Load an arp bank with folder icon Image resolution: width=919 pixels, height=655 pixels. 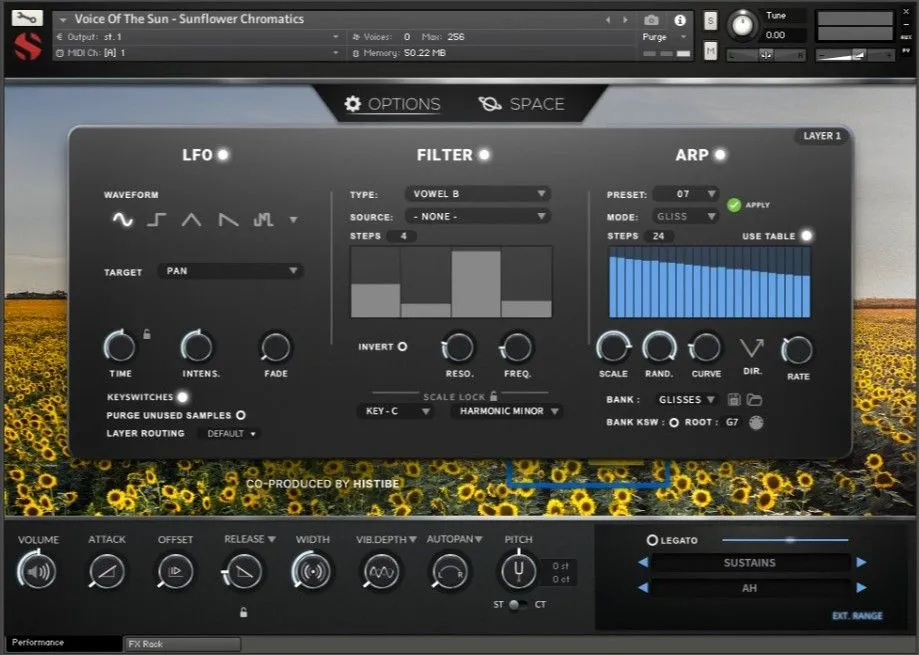pos(754,400)
